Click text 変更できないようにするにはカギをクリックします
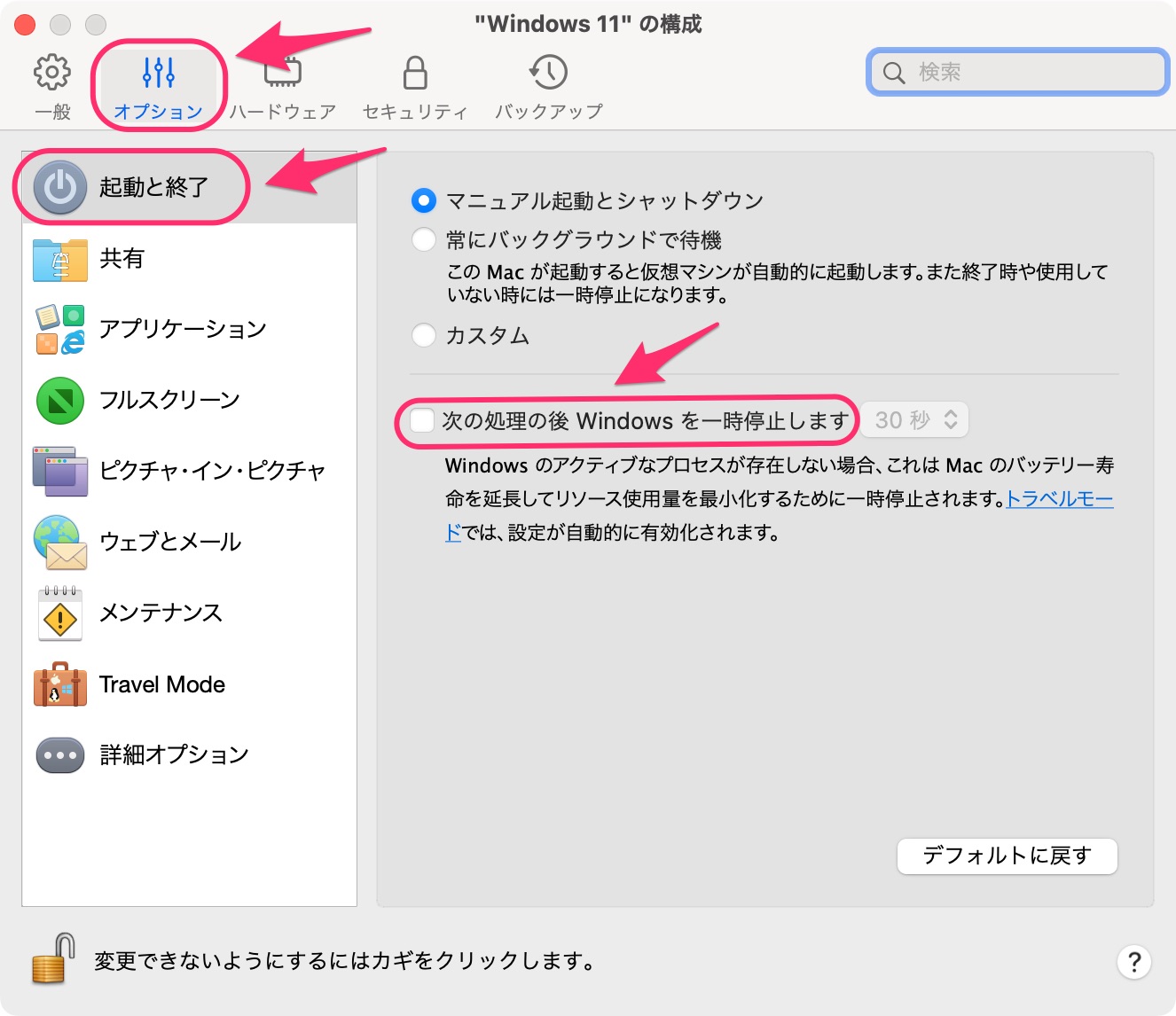 344,961
